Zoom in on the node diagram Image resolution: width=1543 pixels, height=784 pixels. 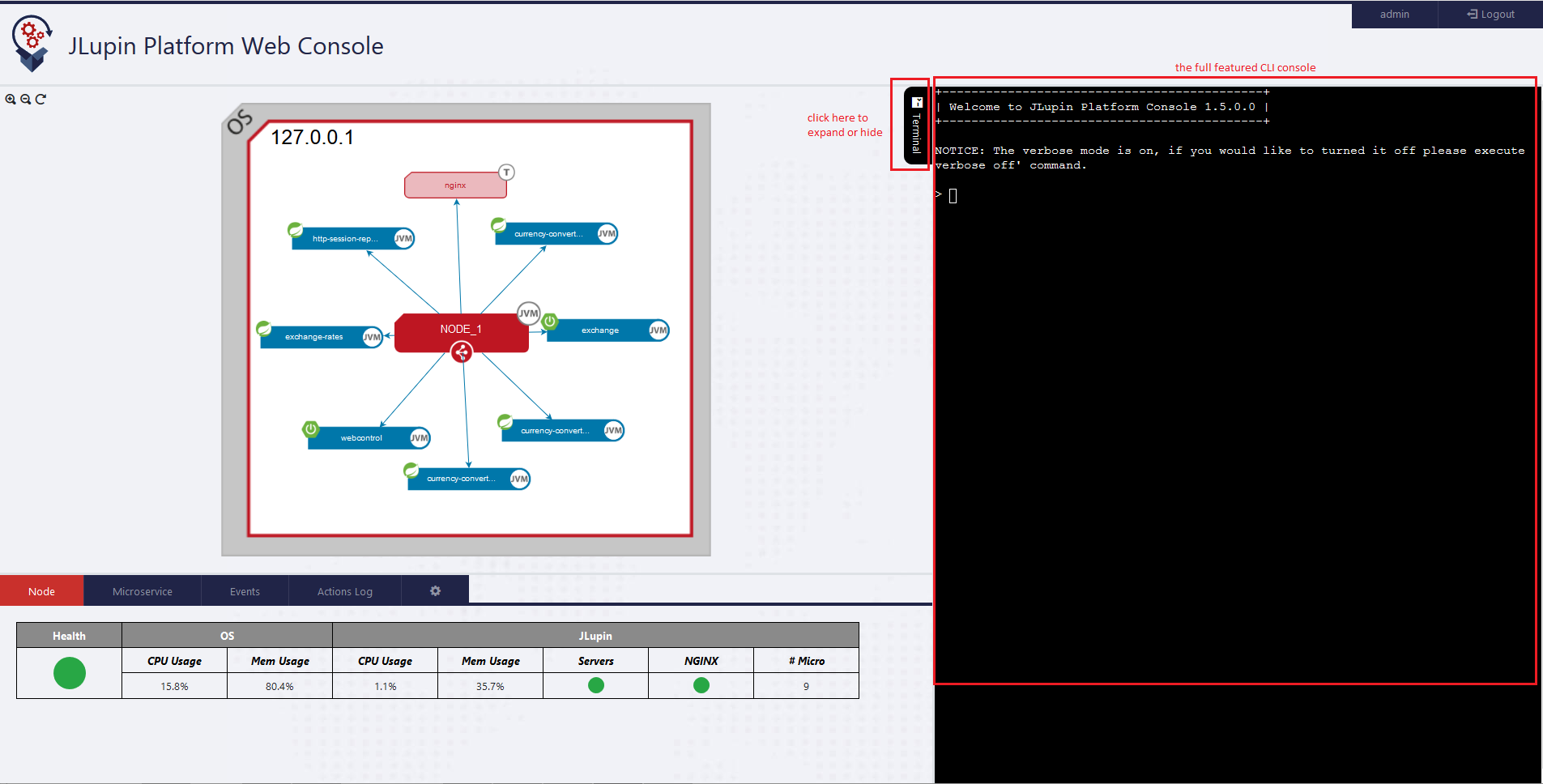click(x=11, y=99)
